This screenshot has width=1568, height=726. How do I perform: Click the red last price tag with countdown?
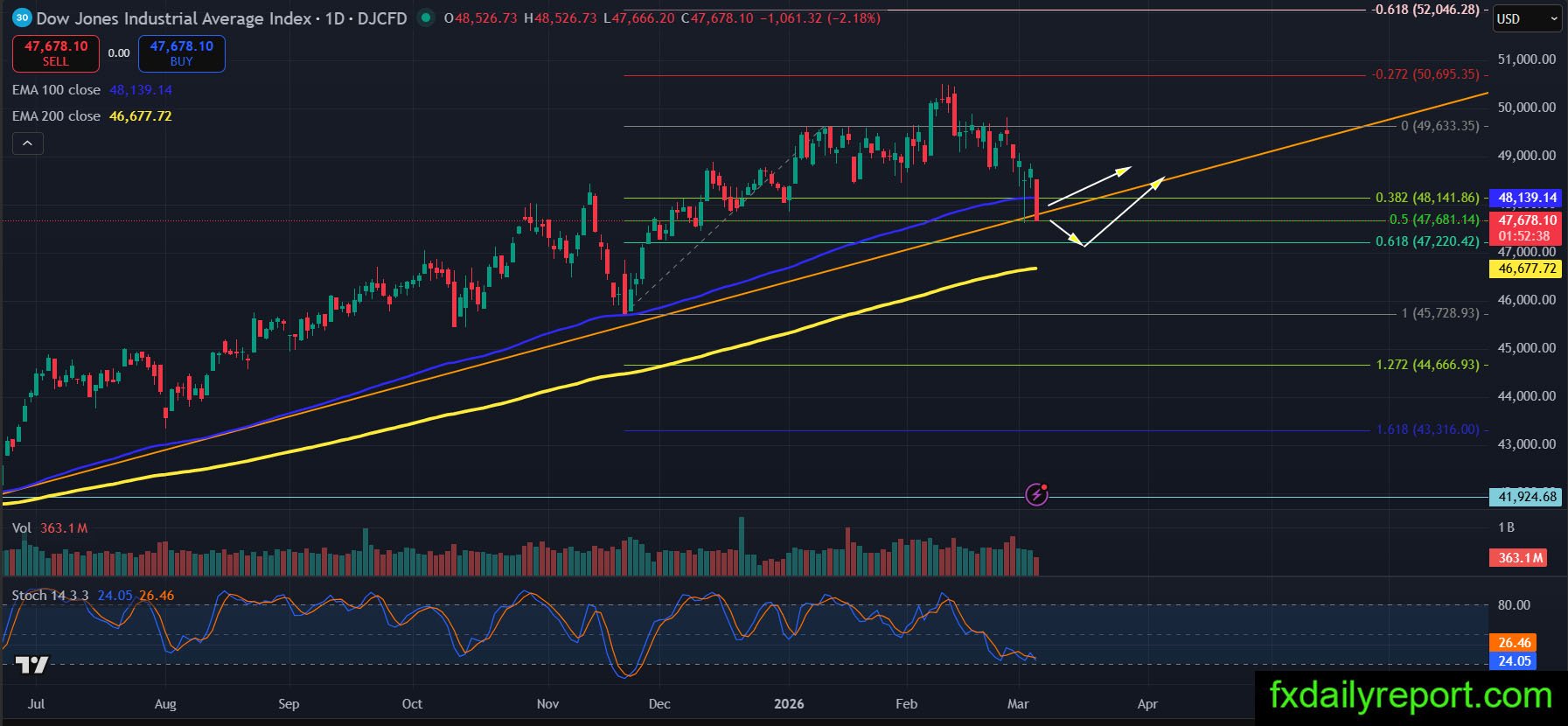pos(1527,228)
